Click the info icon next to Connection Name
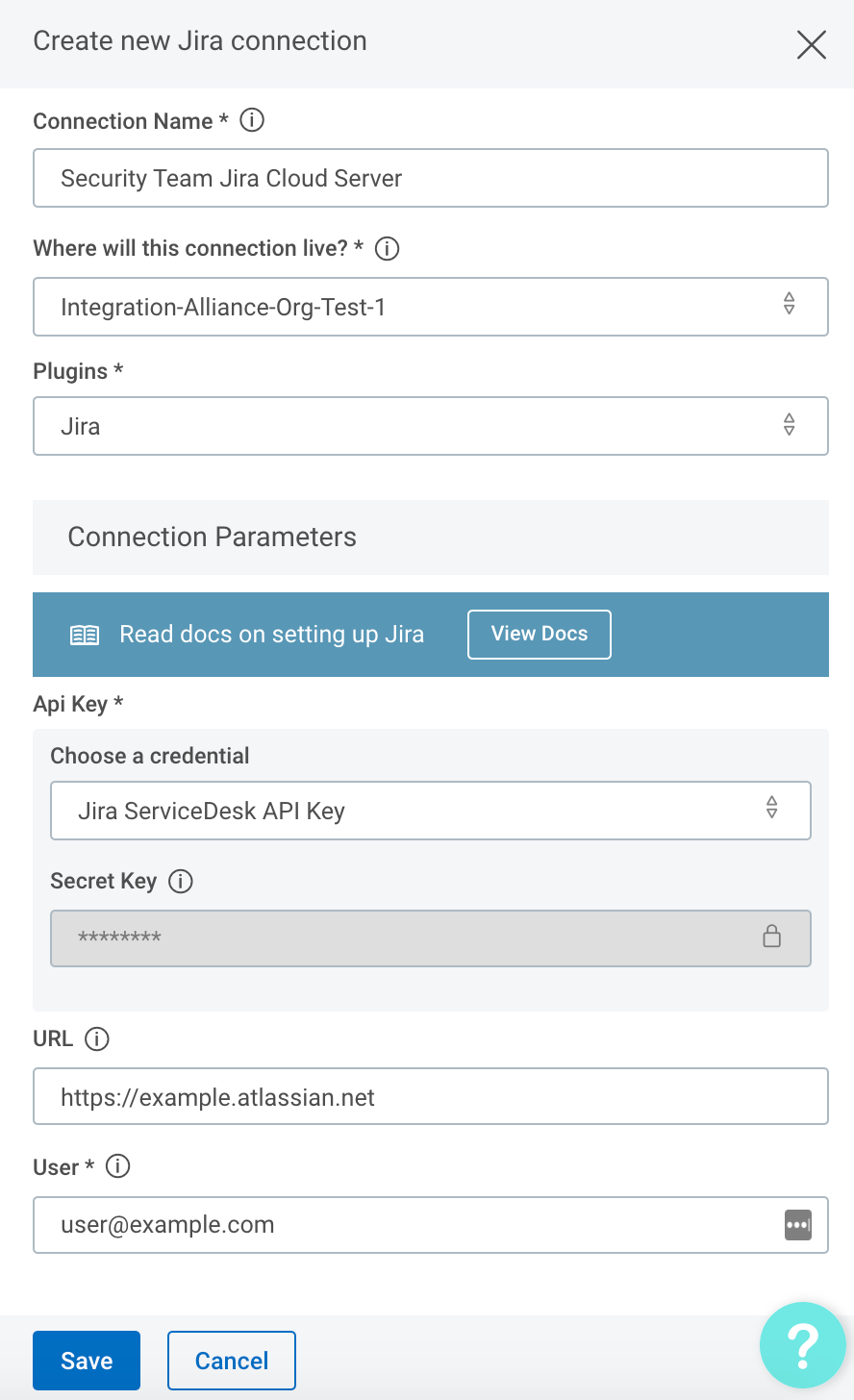The height and width of the screenshot is (1400, 854). click(251, 120)
